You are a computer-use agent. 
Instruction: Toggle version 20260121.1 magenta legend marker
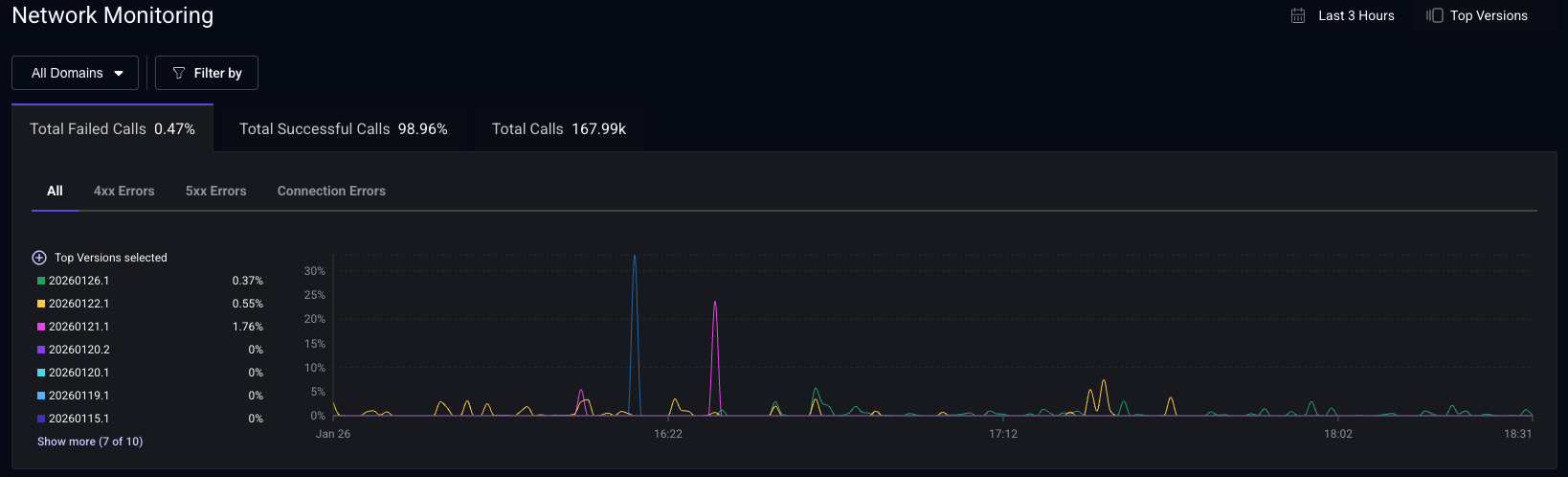click(41, 327)
